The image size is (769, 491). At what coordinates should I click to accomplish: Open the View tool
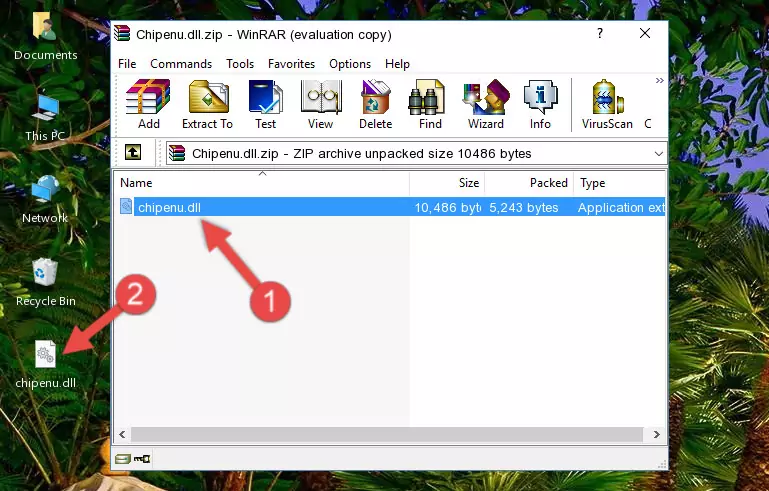tap(321, 104)
